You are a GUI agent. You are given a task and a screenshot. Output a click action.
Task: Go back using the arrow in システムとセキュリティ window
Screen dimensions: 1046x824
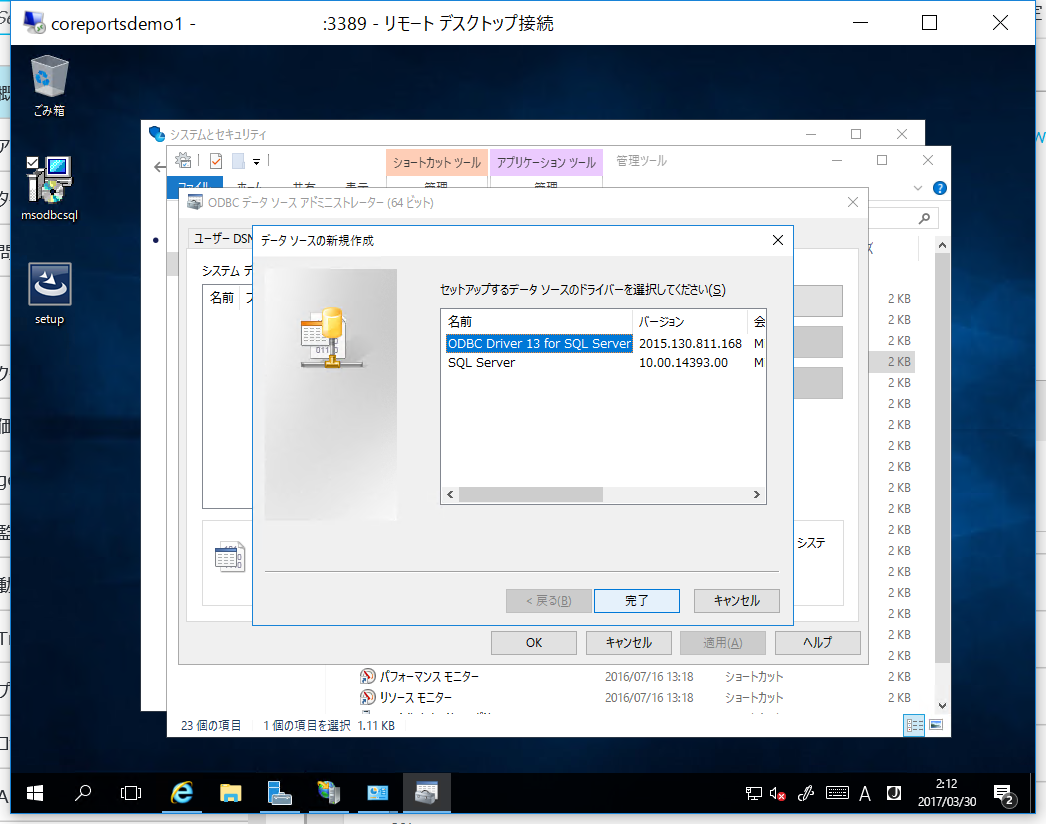point(159,167)
